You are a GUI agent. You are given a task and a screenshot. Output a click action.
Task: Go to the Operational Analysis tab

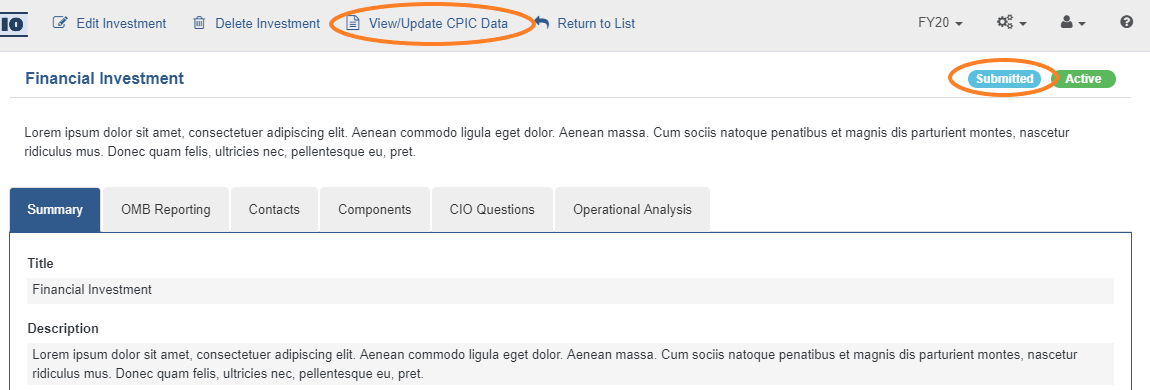pyautogui.click(x=632, y=210)
